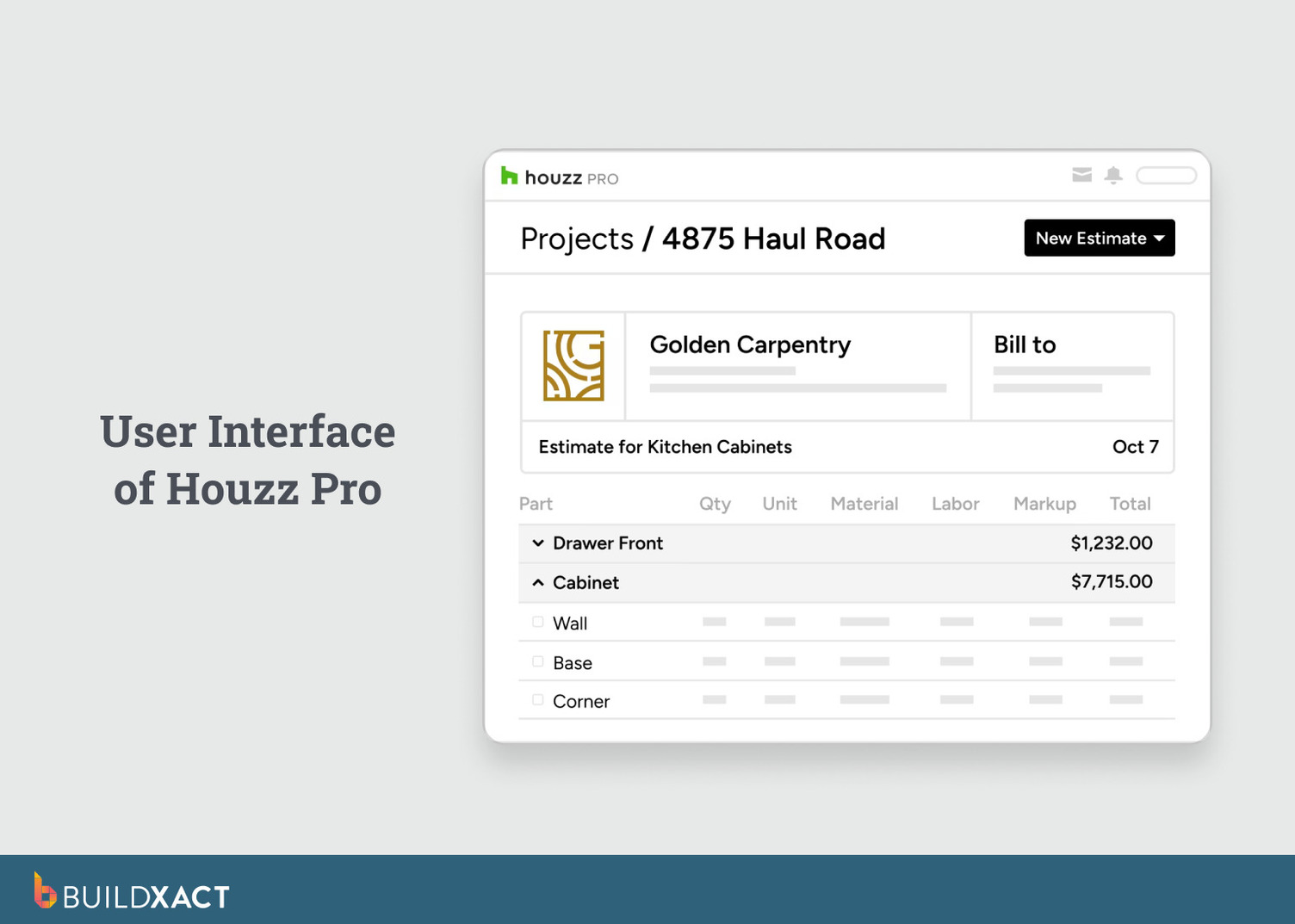Select the Estimate for Kitchen Cabinets title
Screen dimensions: 1295x924
pos(664,446)
